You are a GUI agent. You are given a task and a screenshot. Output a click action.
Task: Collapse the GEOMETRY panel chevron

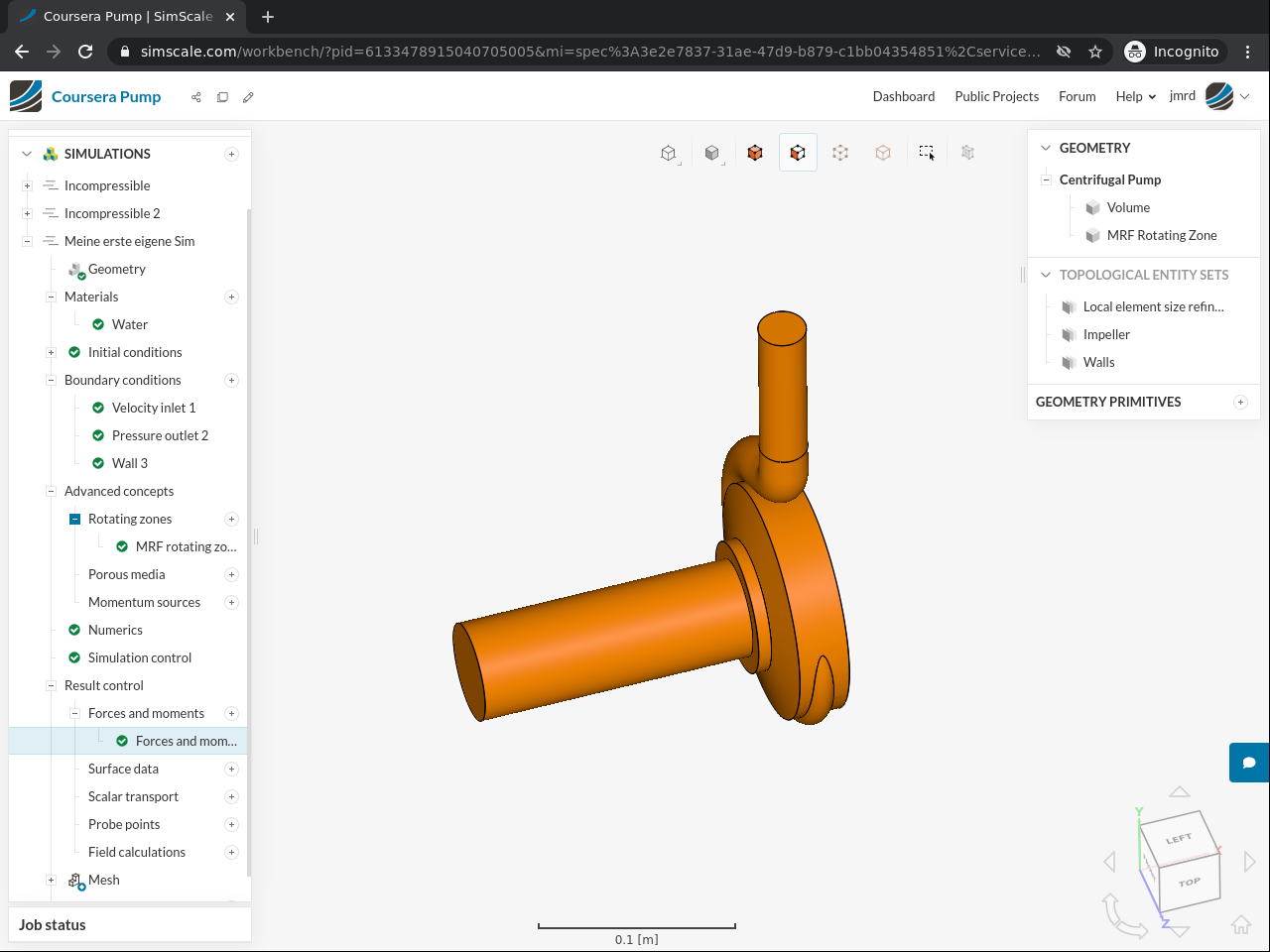[x=1045, y=148]
